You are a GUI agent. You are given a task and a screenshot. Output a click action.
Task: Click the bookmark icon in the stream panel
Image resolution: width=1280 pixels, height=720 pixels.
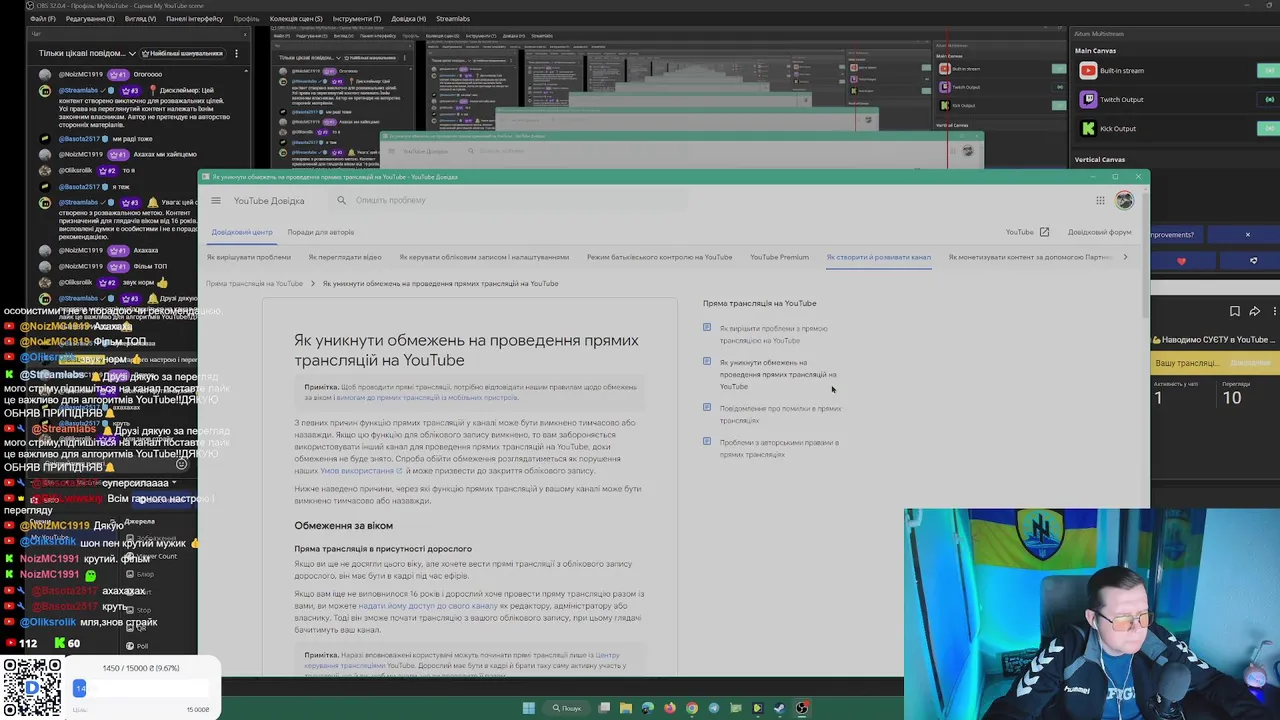pyautogui.click(x=1235, y=312)
